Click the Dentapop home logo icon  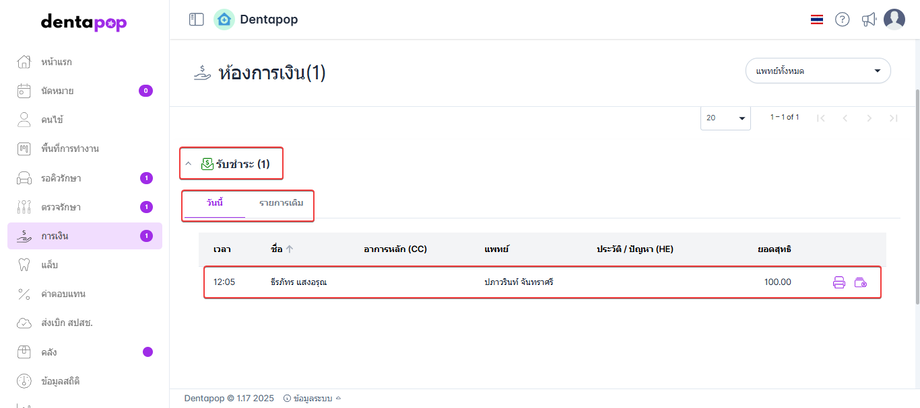224,19
